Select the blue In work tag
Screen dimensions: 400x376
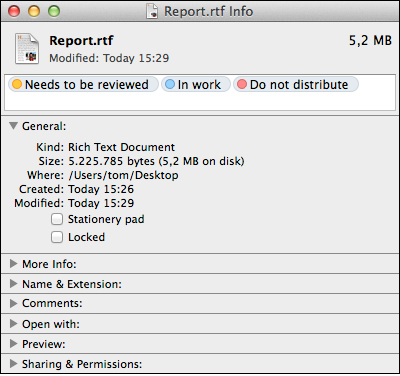tap(196, 84)
